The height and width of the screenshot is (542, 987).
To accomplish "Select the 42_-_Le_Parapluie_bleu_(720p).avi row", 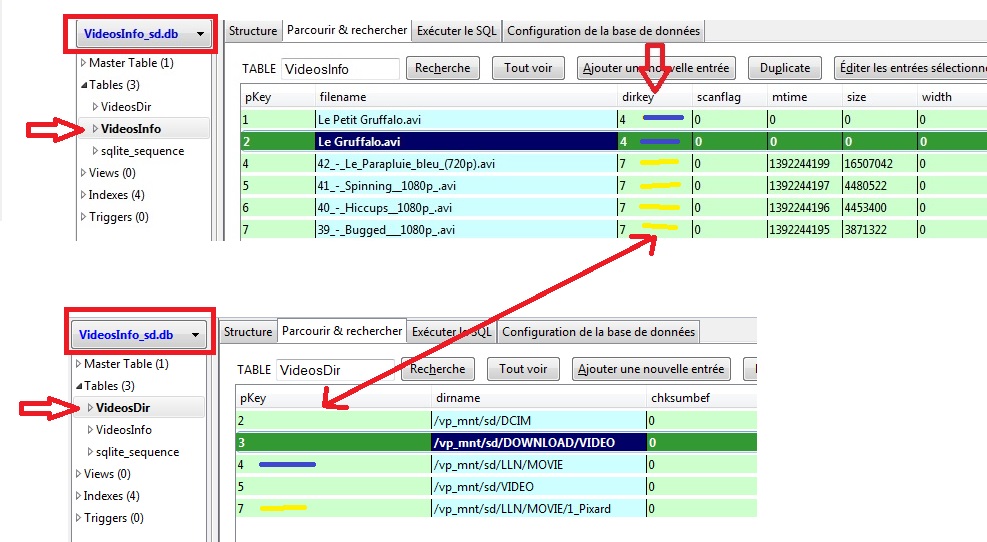I will [400, 163].
